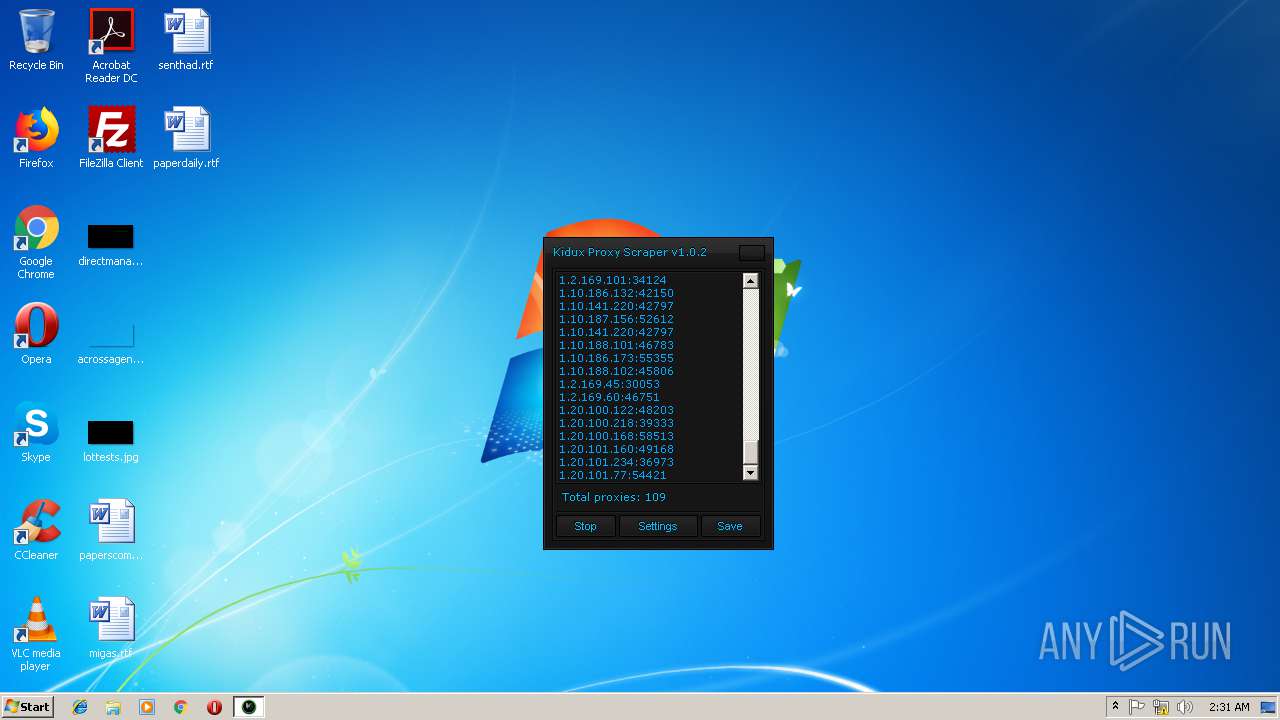
Task: Select paperdaily.rtf desktop file
Action: [186, 139]
